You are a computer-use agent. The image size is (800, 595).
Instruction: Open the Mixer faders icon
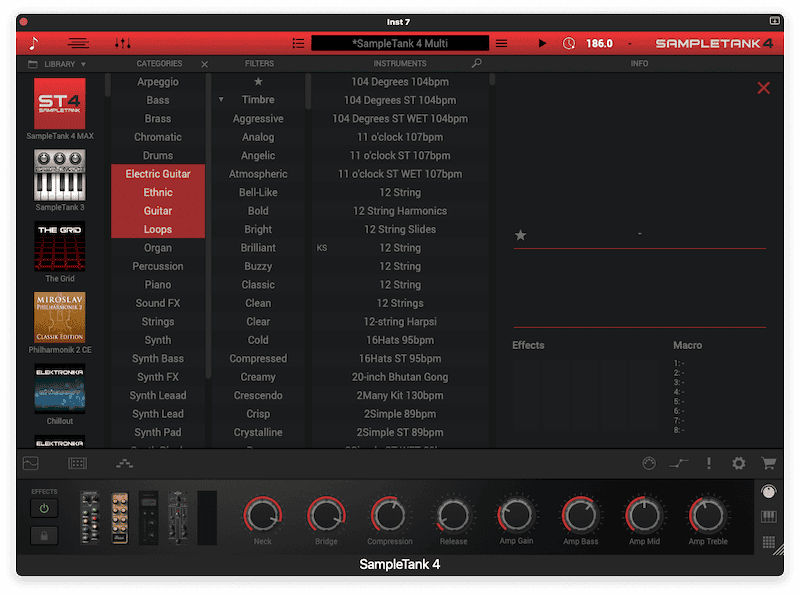122,43
